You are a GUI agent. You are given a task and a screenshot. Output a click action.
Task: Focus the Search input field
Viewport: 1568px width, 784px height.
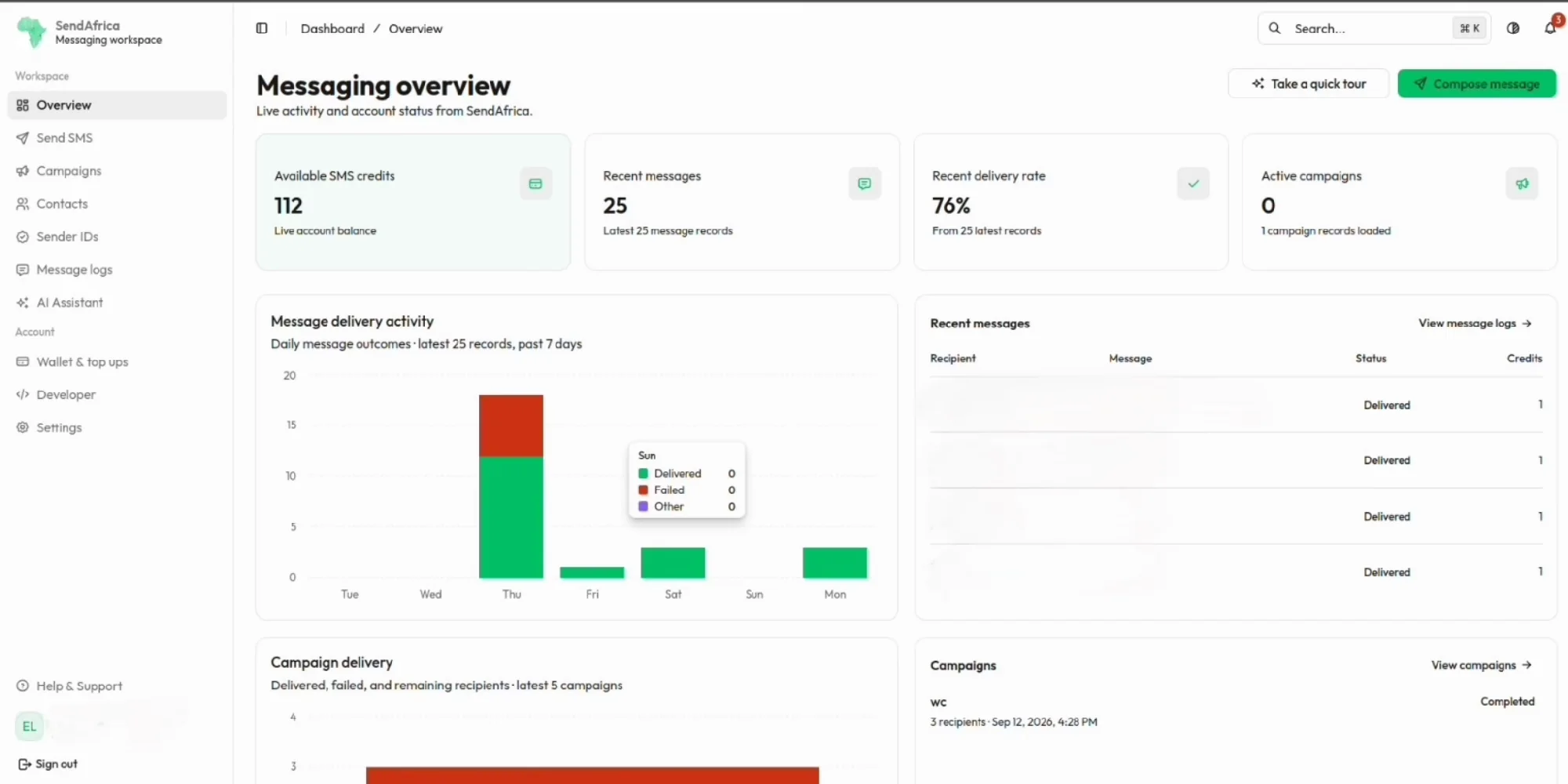coord(1374,28)
